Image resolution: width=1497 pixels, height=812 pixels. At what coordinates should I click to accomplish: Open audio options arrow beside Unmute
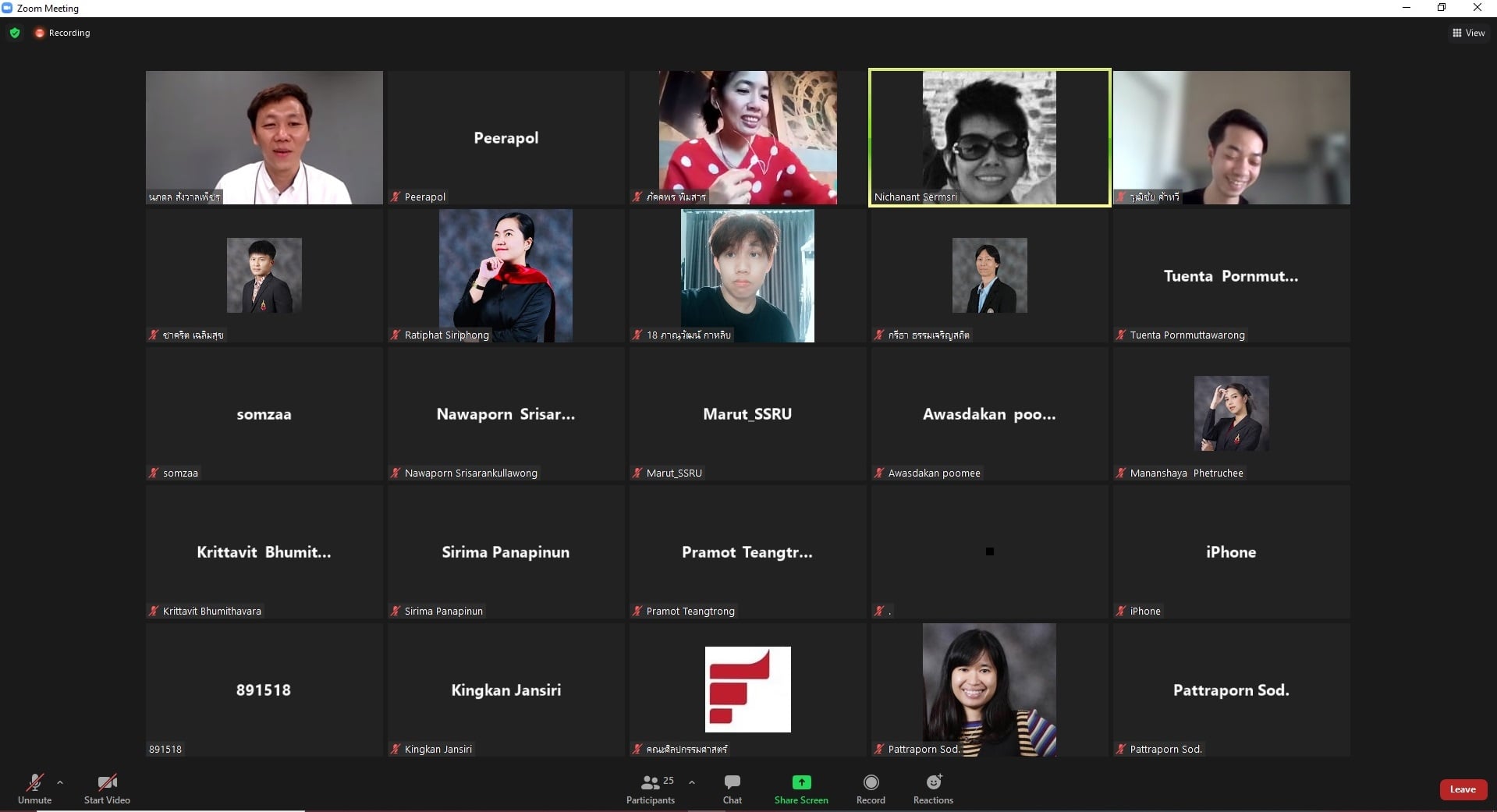(60, 782)
